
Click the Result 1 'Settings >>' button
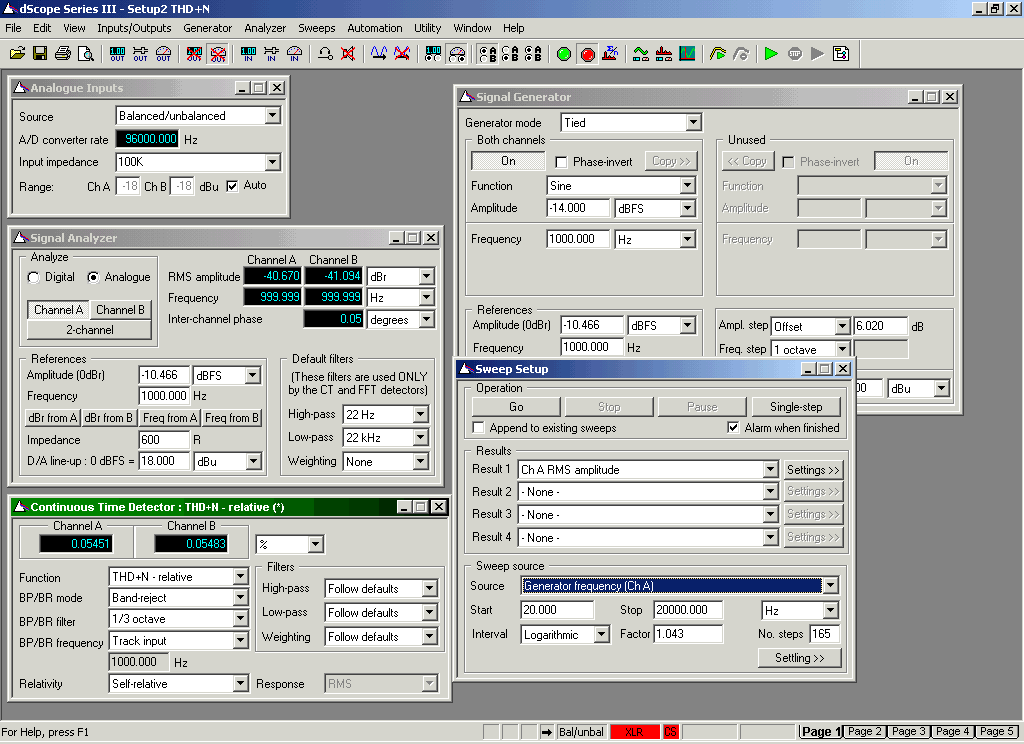tap(813, 470)
